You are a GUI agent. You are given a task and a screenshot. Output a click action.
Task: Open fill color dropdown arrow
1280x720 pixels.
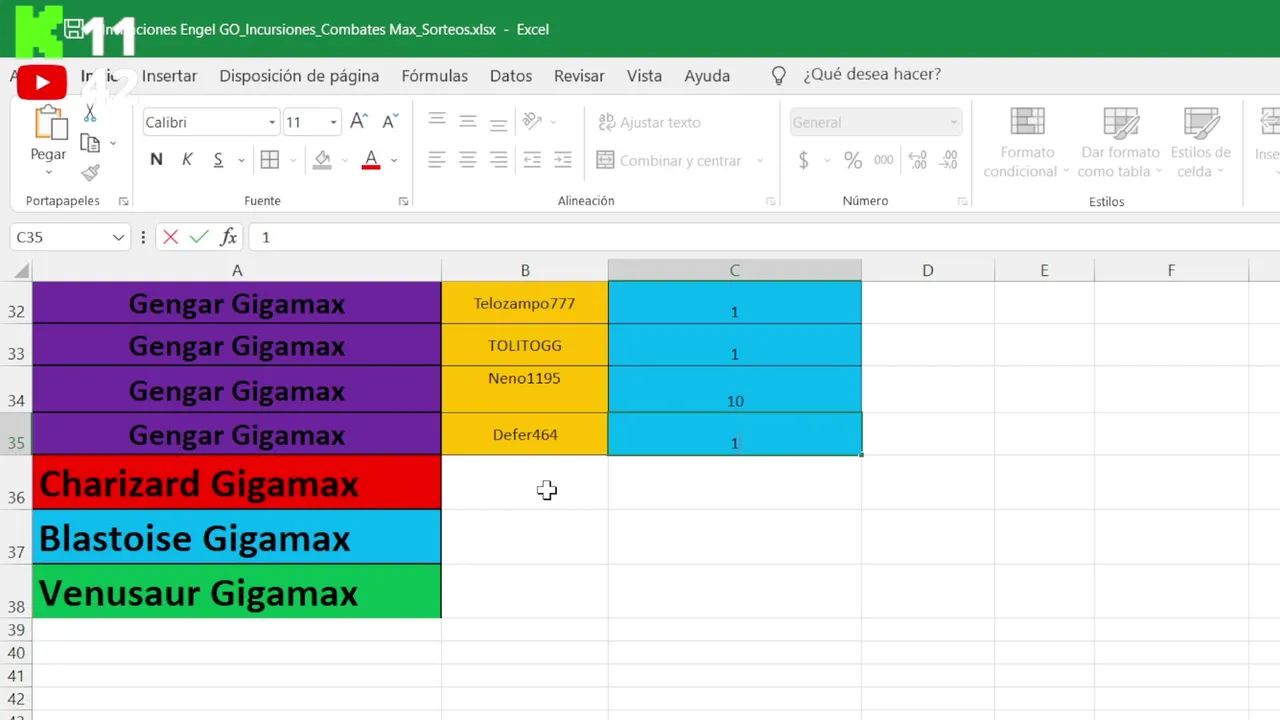345,160
